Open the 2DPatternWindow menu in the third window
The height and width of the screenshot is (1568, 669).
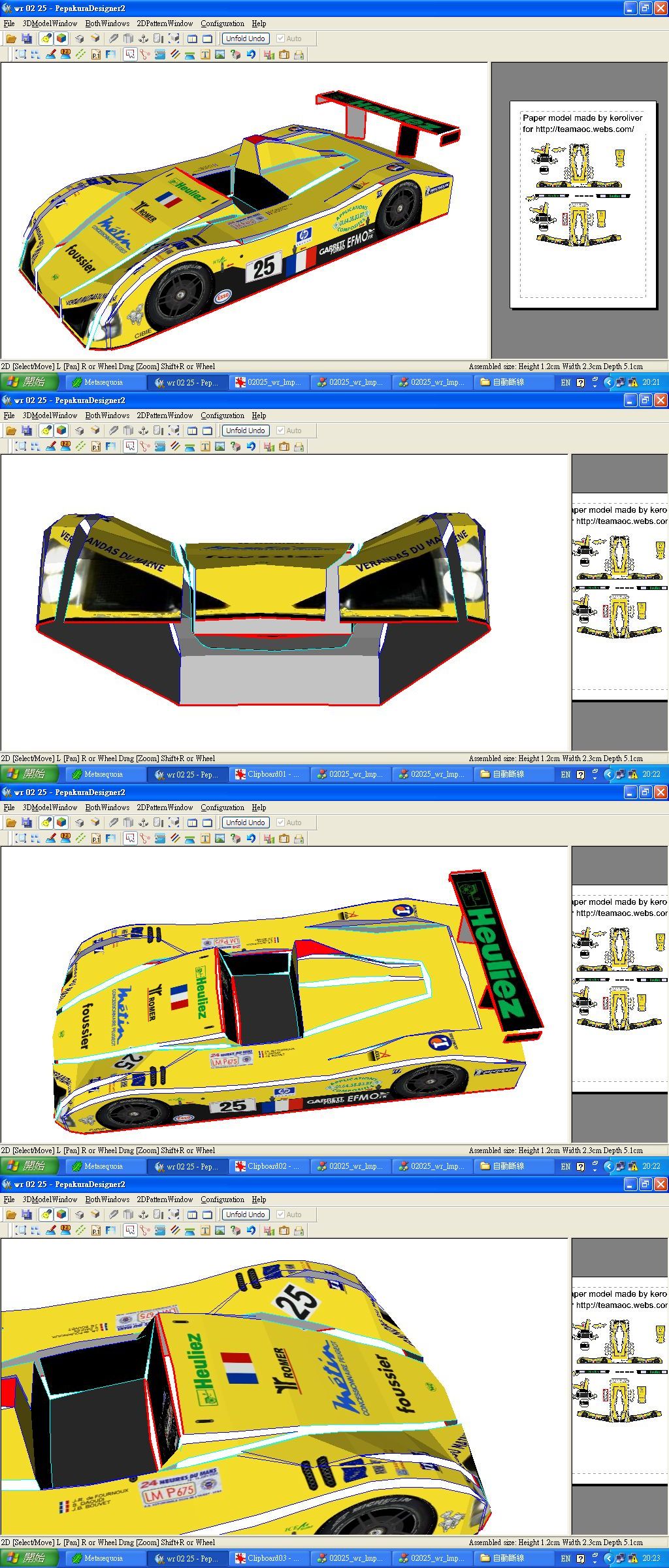[165, 808]
